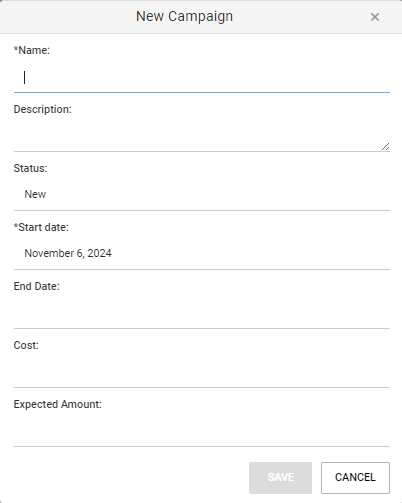This screenshot has width=402, height=503.
Task: Open the End Date picker field
Action: (202, 314)
